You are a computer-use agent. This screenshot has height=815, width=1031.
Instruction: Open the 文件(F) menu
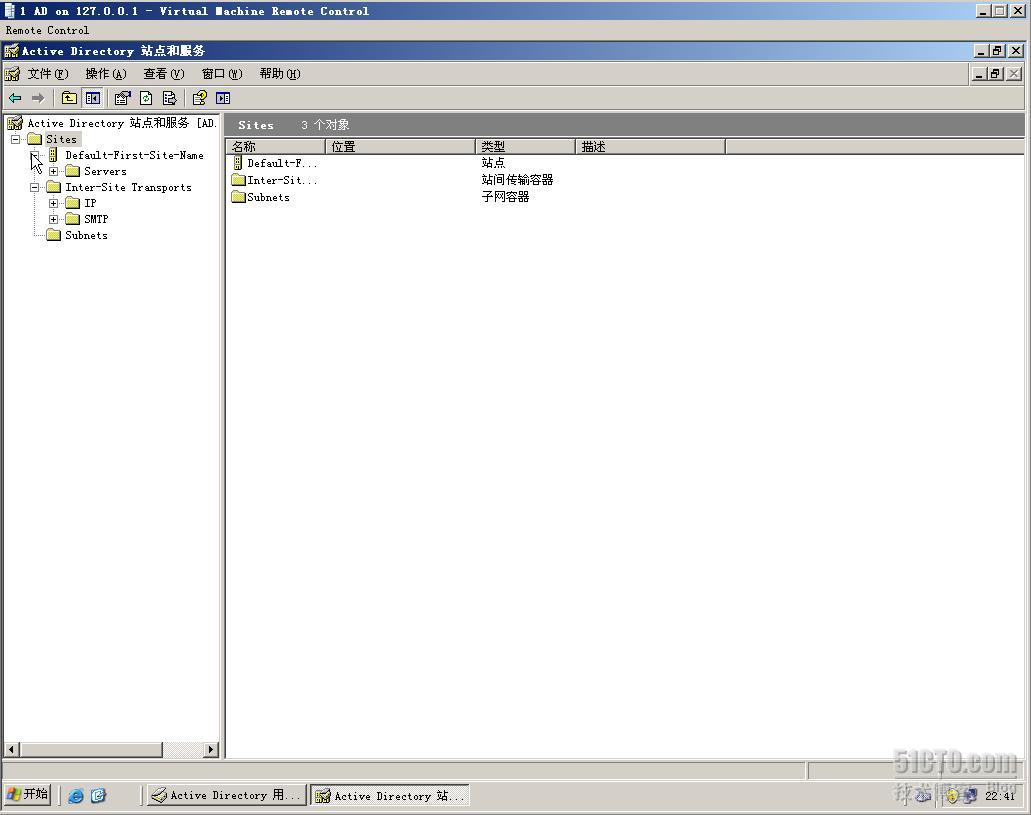coord(47,74)
